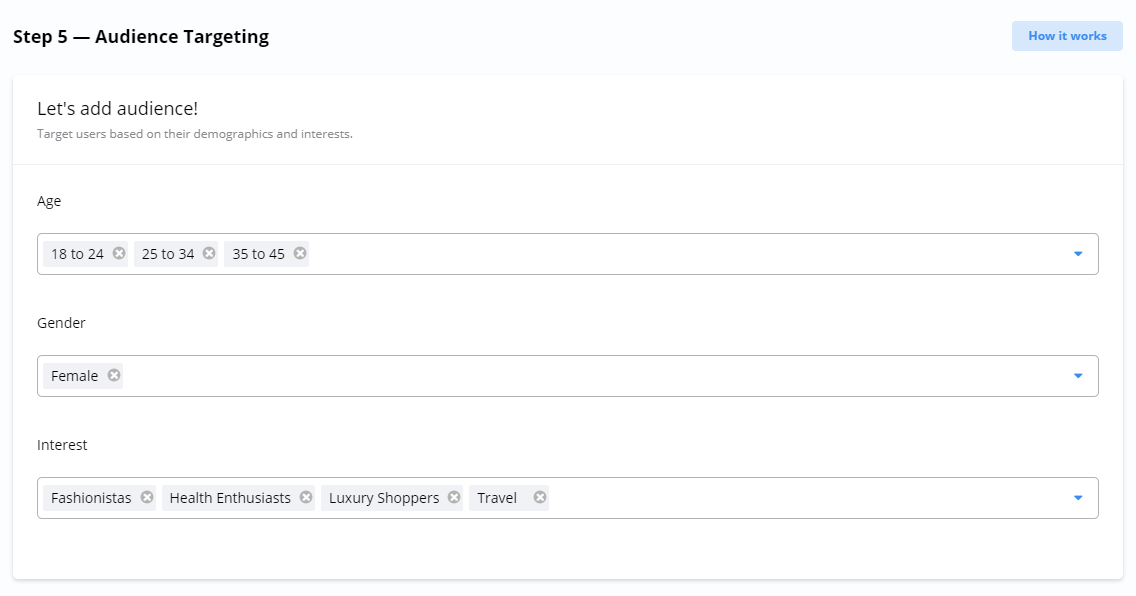Image resolution: width=1136 pixels, height=596 pixels.
Task: Click the Gender field label
Action: coord(61,323)
